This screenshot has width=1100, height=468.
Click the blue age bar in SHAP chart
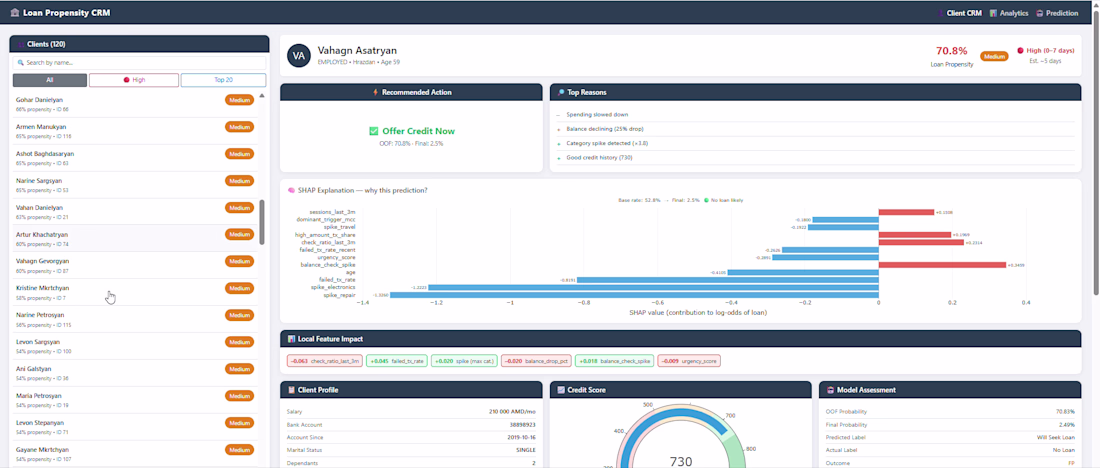803,272
